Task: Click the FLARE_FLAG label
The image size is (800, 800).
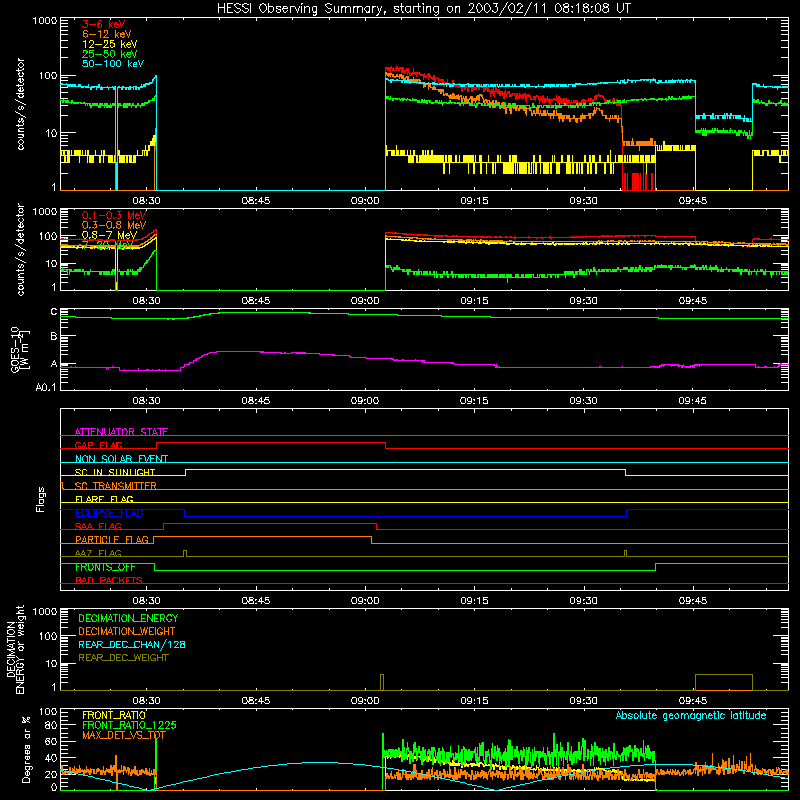Action: 104,499
